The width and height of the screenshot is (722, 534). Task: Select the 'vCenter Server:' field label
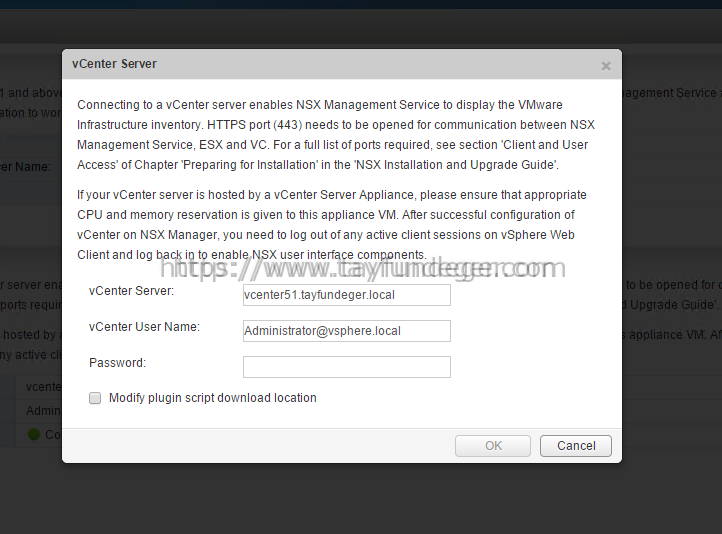point(131,291)
